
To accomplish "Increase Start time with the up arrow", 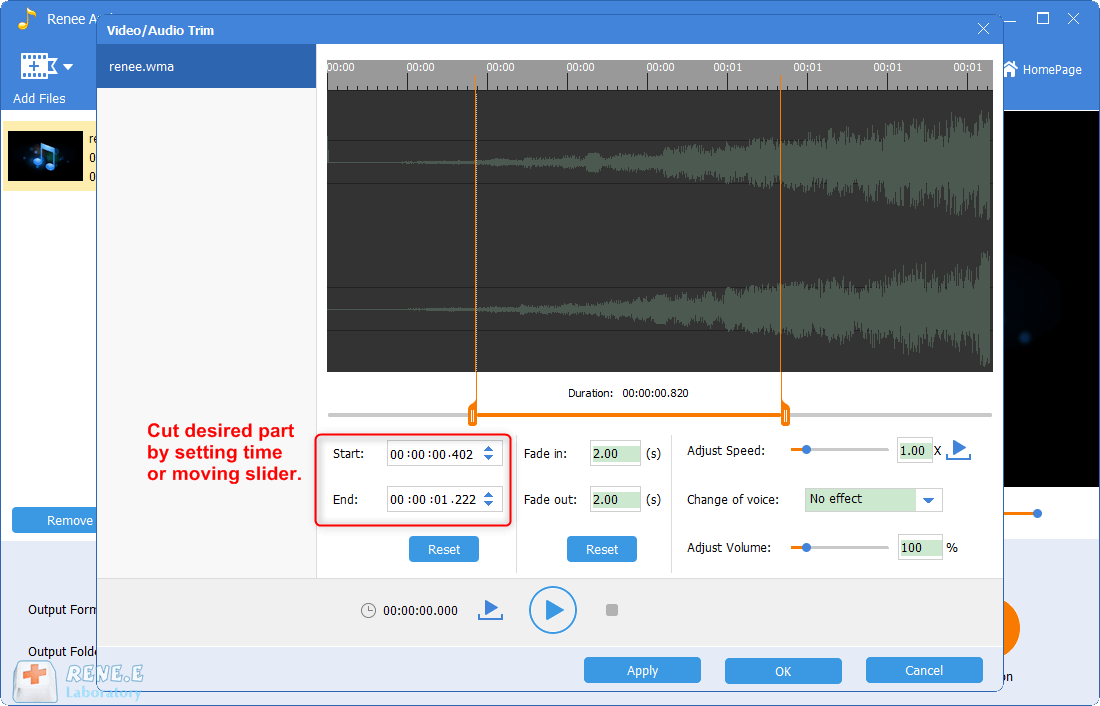I will pyautogui.click(x=489, y=449).
